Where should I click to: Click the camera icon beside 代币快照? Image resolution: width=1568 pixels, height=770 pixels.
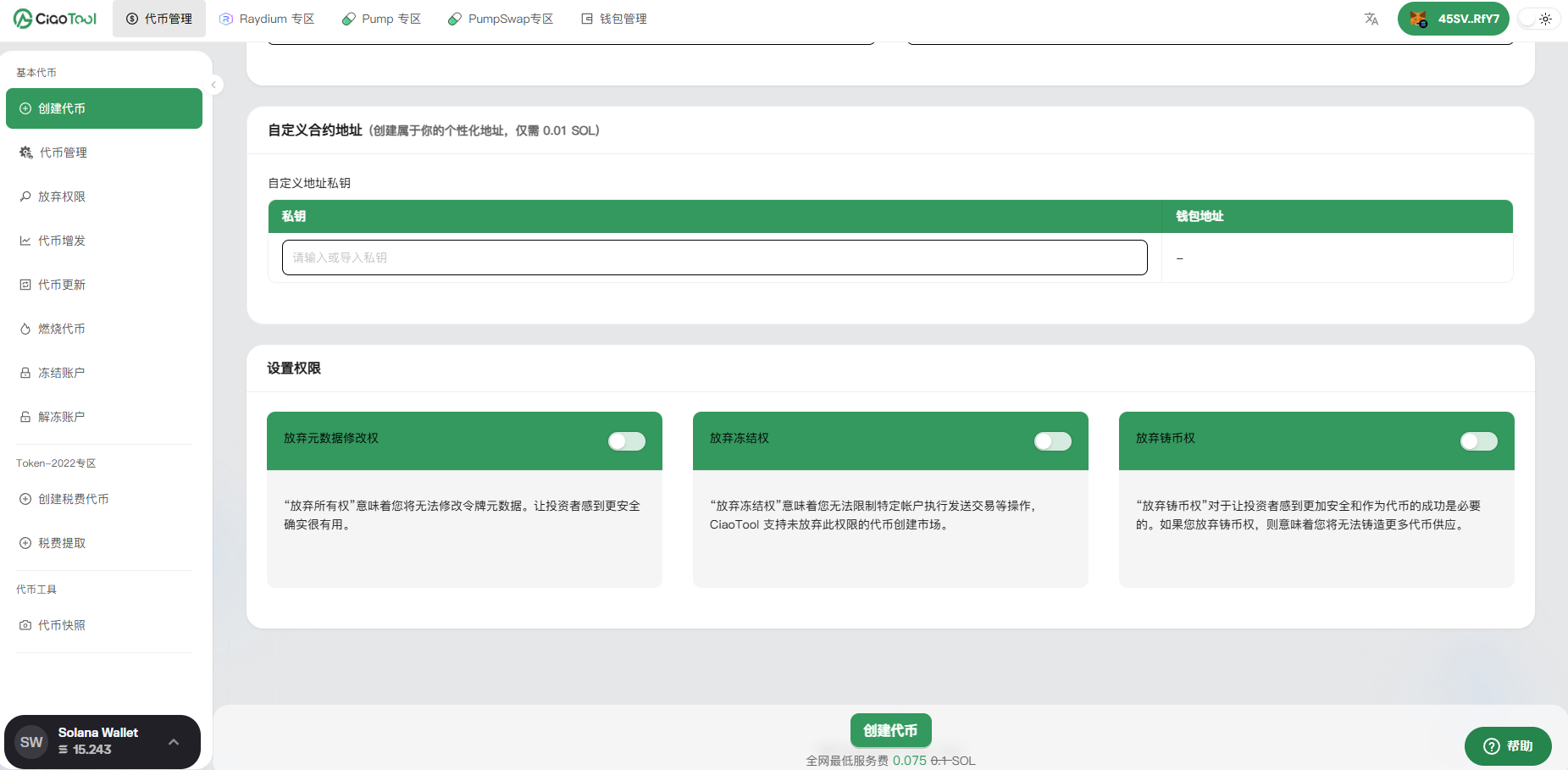pos(25,625)
